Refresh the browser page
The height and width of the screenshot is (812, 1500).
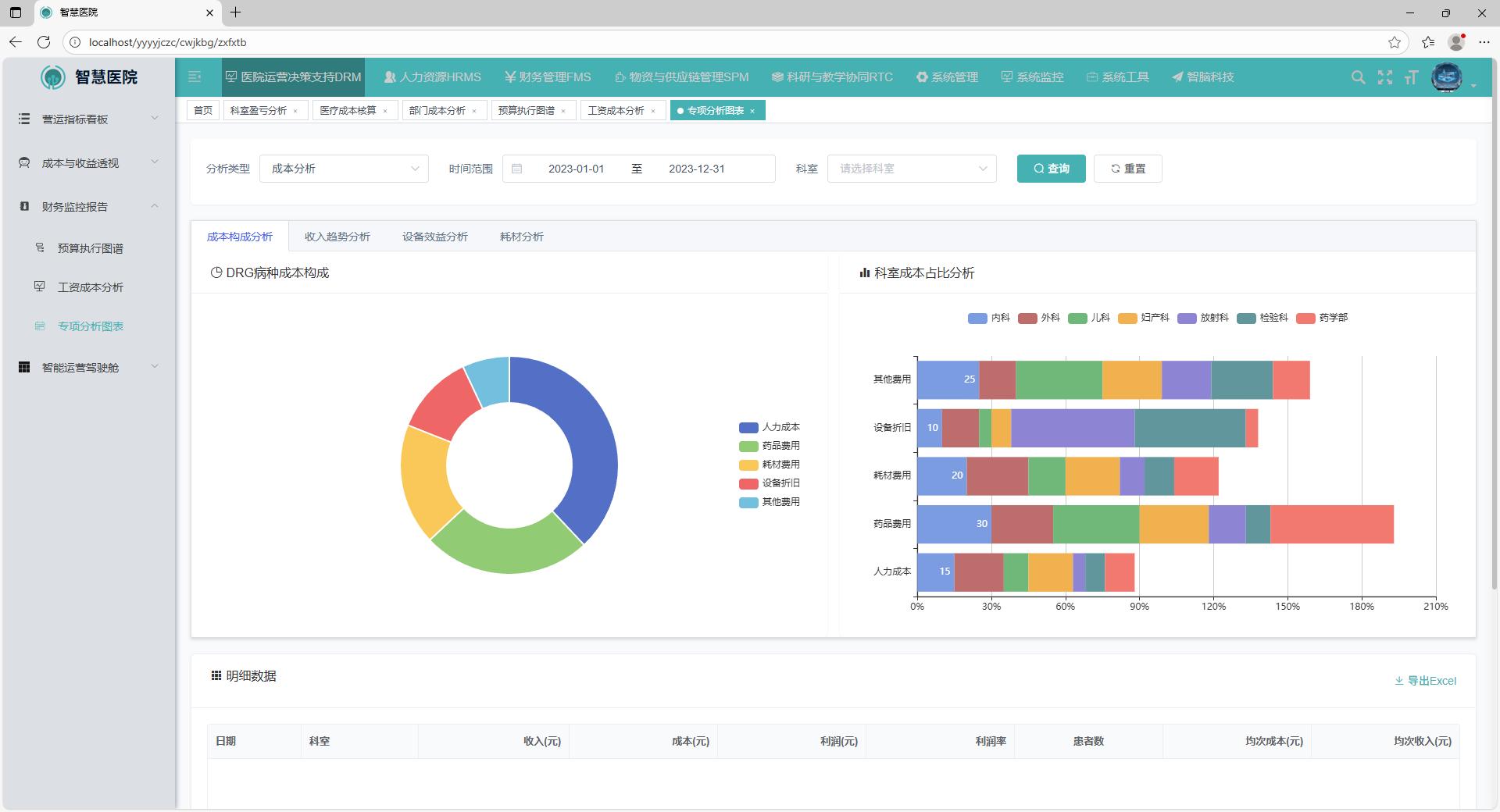tap(44, 42)
